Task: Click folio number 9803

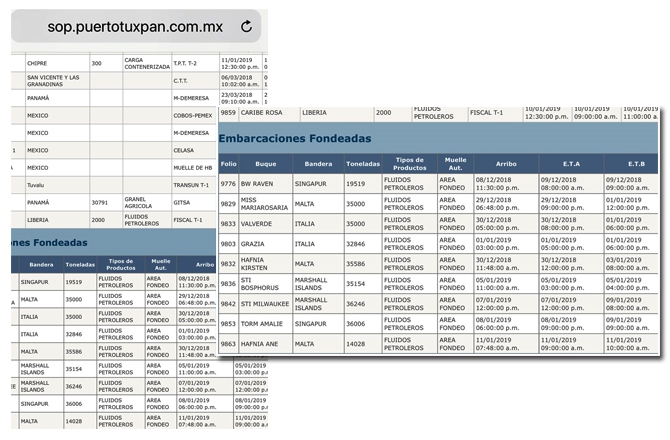Action: click(228, 244)
